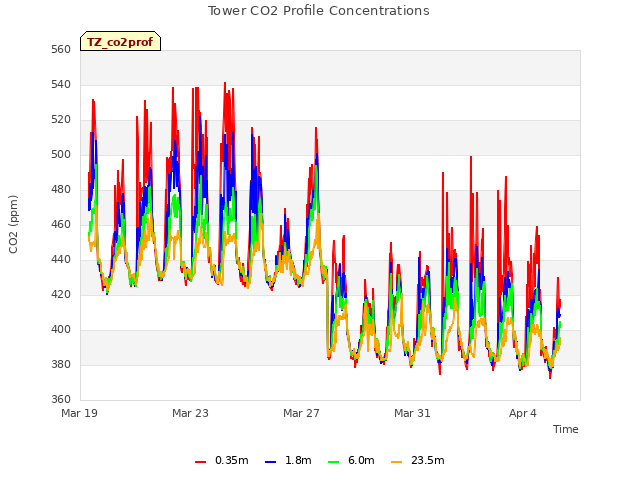
Task: Click the 440 y-axis tick label
Action: (x=61, y=260)
